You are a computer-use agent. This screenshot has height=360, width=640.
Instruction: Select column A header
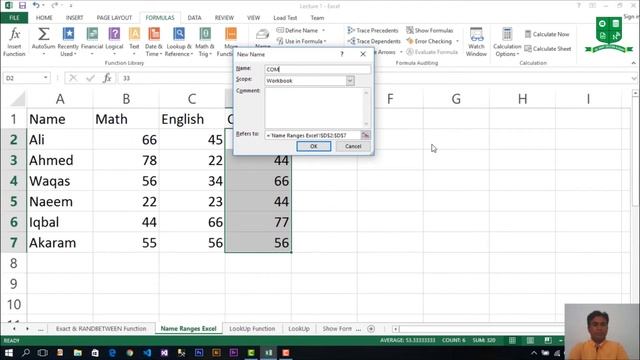click(60, 99)
